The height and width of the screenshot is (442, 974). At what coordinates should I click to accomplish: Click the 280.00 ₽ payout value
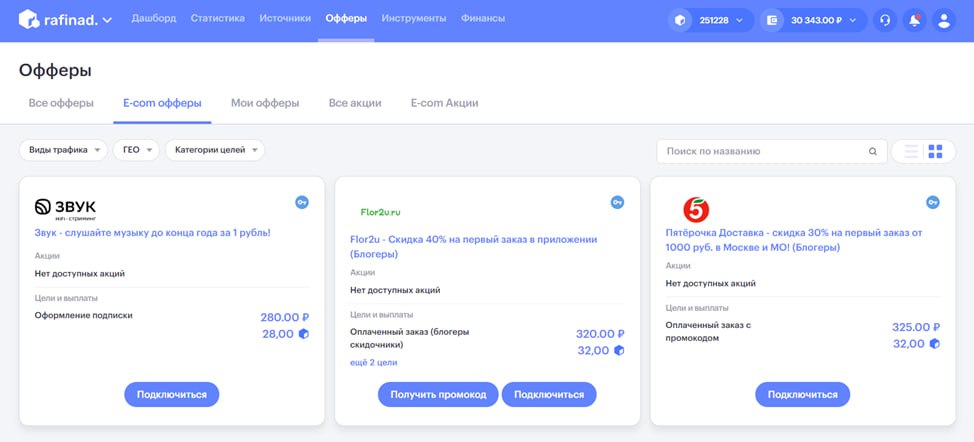(x=284, y=317)
